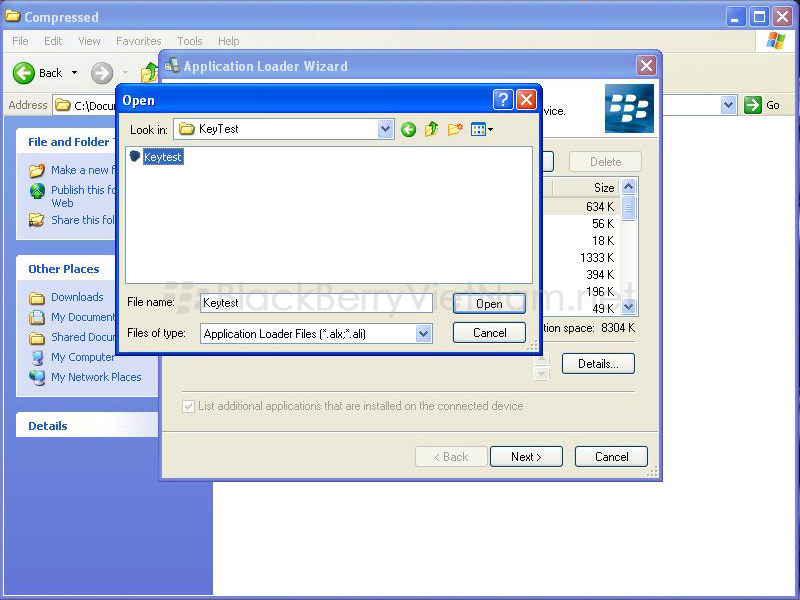Screen dimensions: 800x600
Task: Click Cancel in Application Loader Wizard
Action: (x=611, y=457)
